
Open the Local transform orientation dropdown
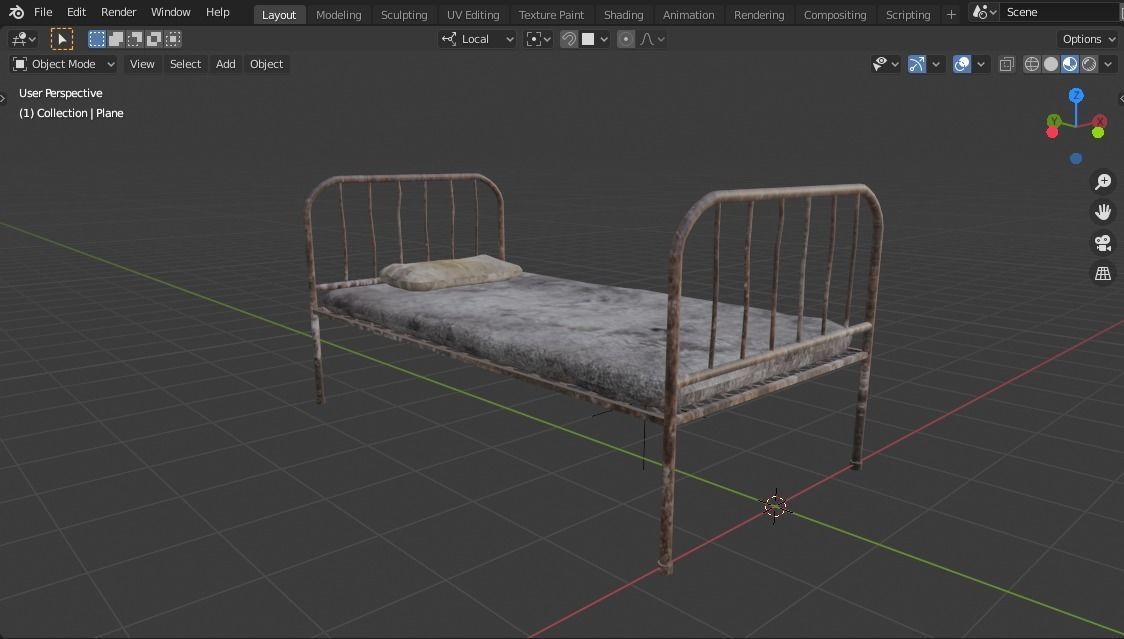pos(477,39)
